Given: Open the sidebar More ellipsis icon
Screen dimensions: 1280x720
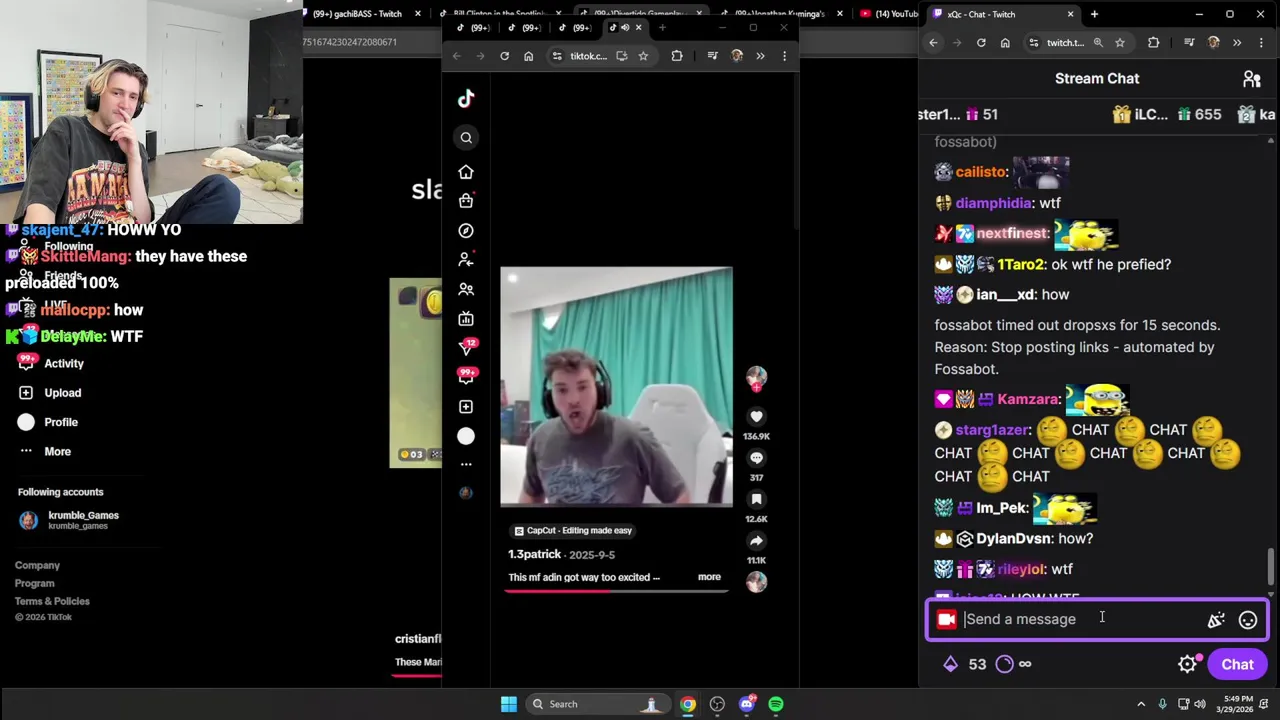Looking at the screenshot, I should (466, 464).
